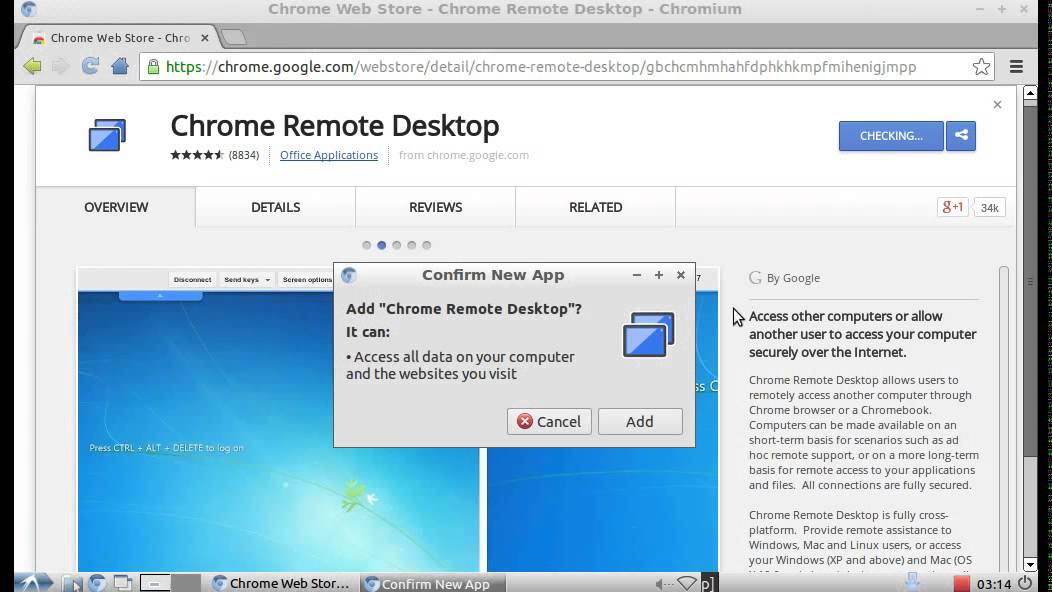Select the RELATED tab

(x=595, y=207)
